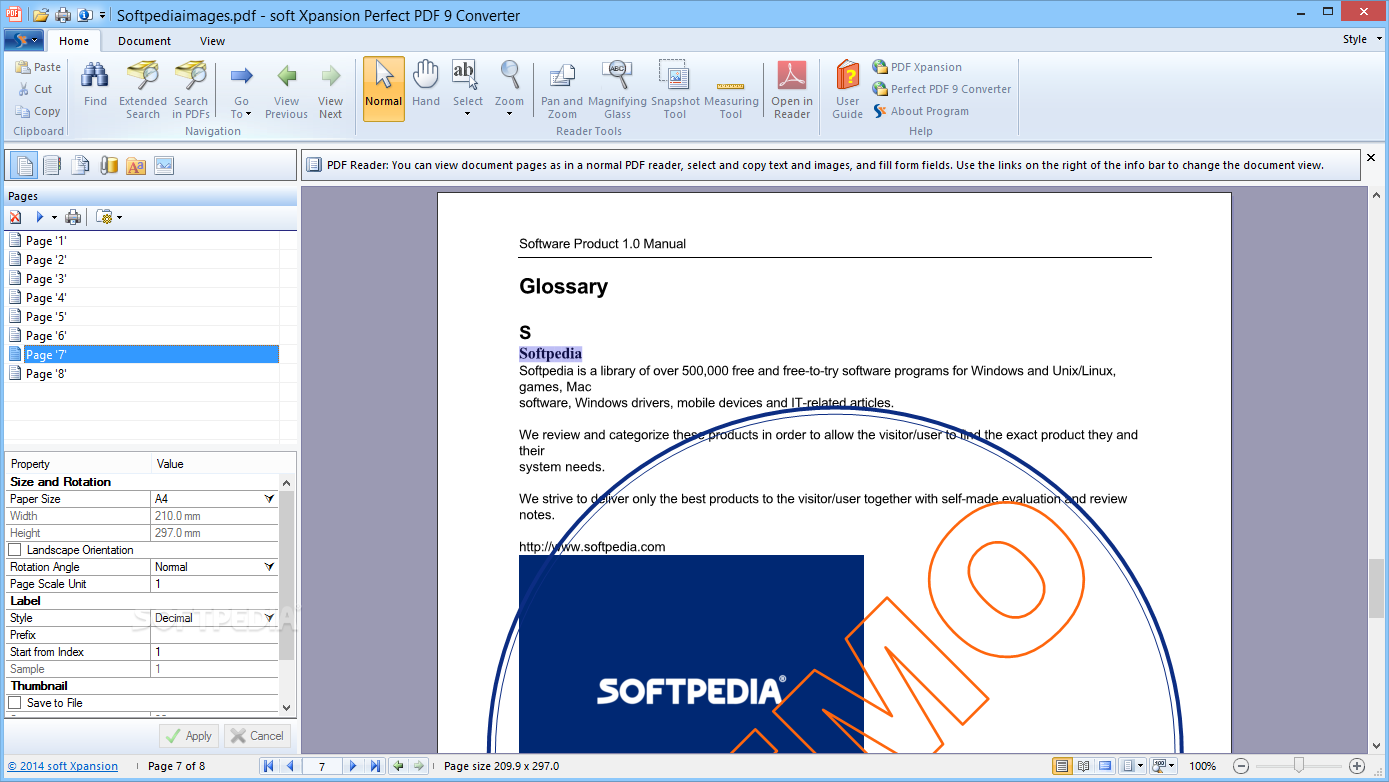Viewport: 1389px width, 782px height.
Task: Switch to single page continuous layout
Action: pyautogui.click(x=1061, y=766)
